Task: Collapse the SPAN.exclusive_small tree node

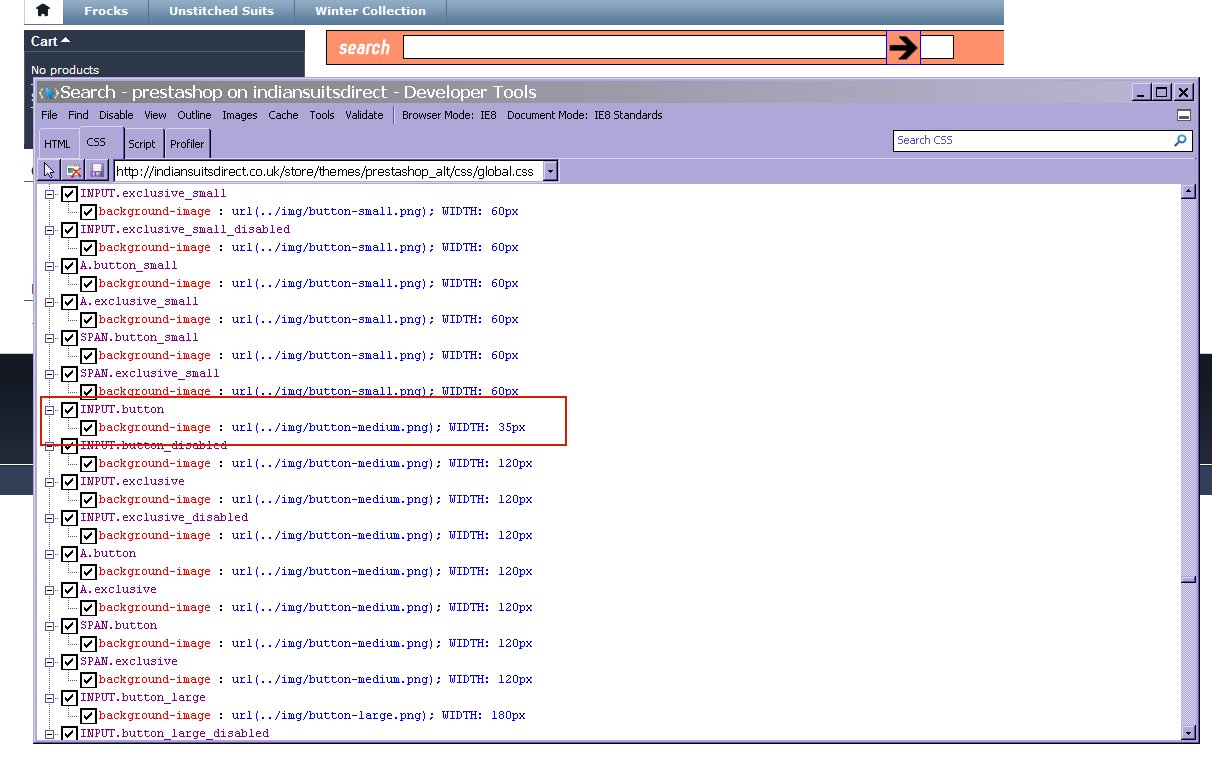Action: coord(50,374)
